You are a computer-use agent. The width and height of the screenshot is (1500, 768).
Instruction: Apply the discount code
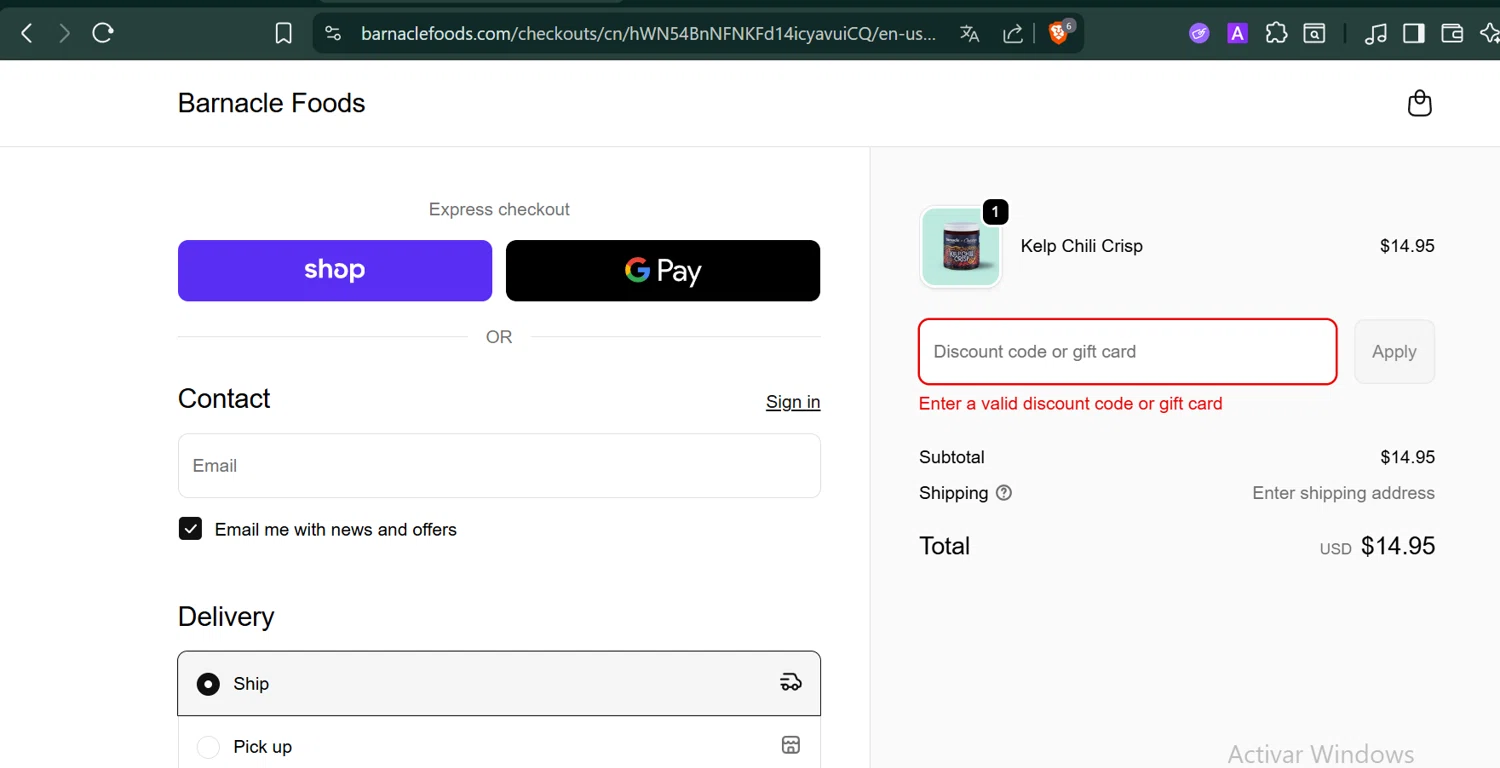pos(1394,351)
